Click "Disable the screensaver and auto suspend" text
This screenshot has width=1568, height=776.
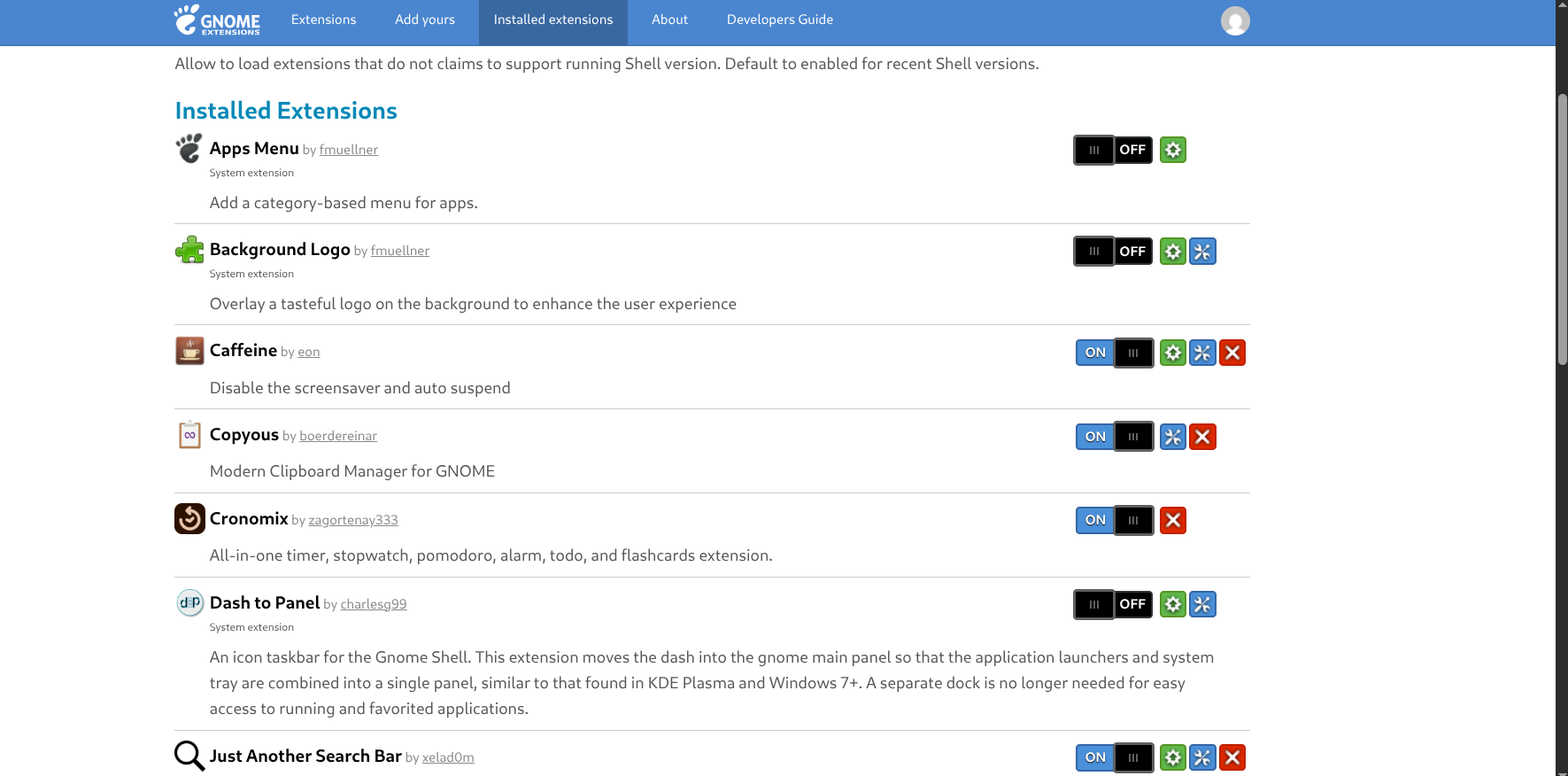360,388
